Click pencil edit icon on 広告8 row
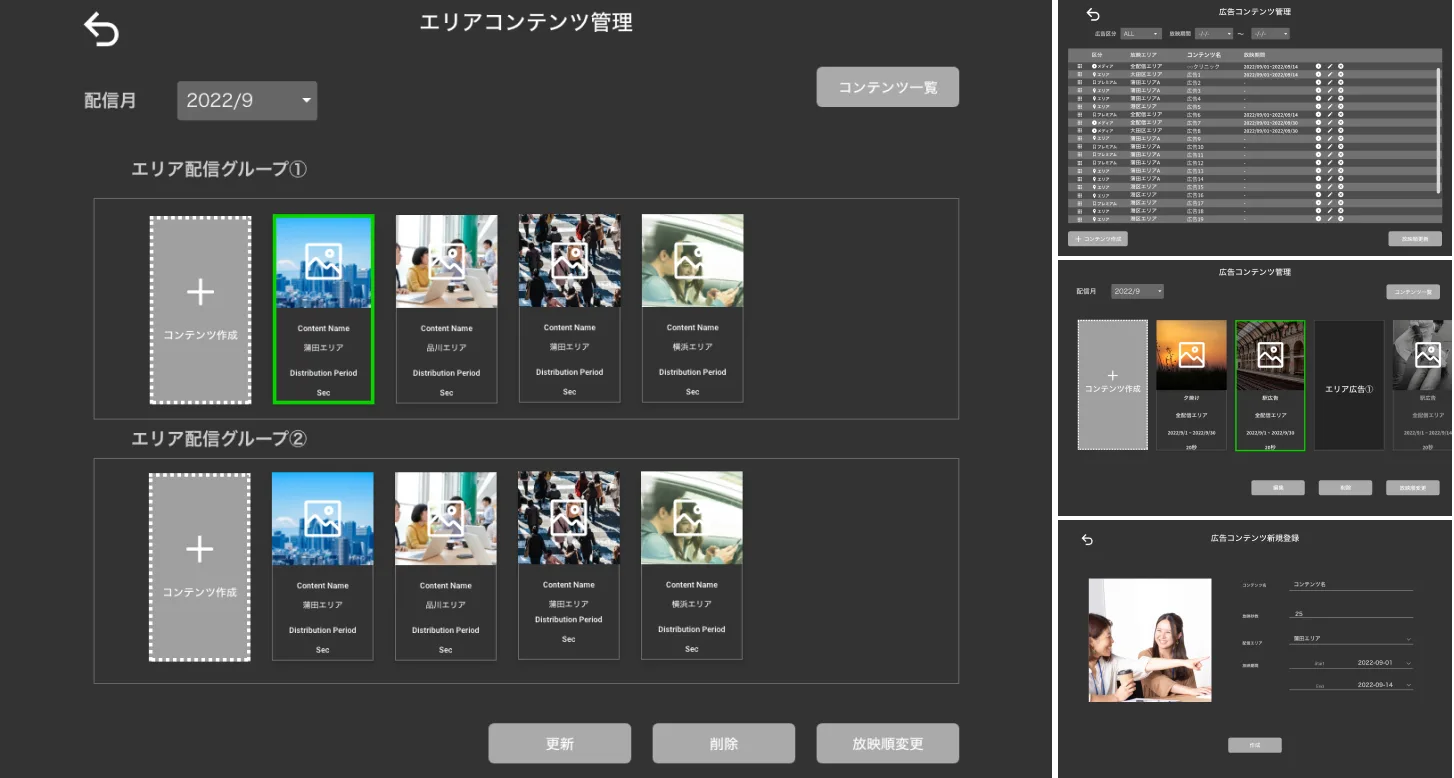Image resolution: width=1454 pixels, height=778 pixels. point(1330,130)
